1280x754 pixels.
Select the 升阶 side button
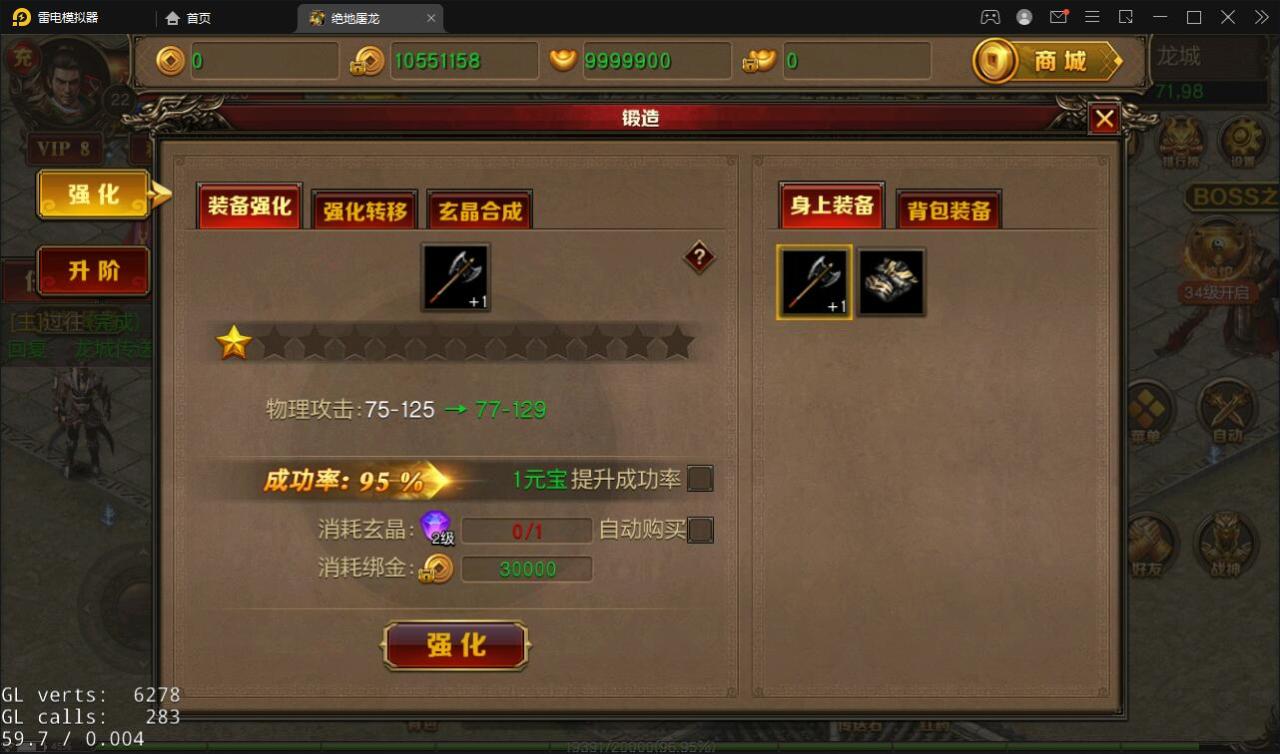click(94, 271)
